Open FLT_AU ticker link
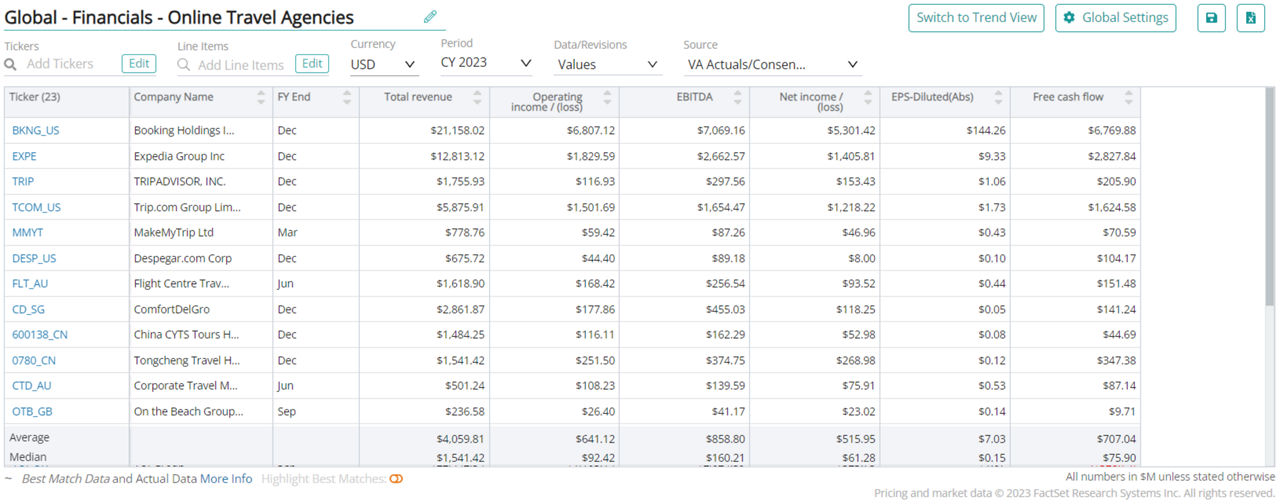 pyautogui.click(x=30, y=284)
